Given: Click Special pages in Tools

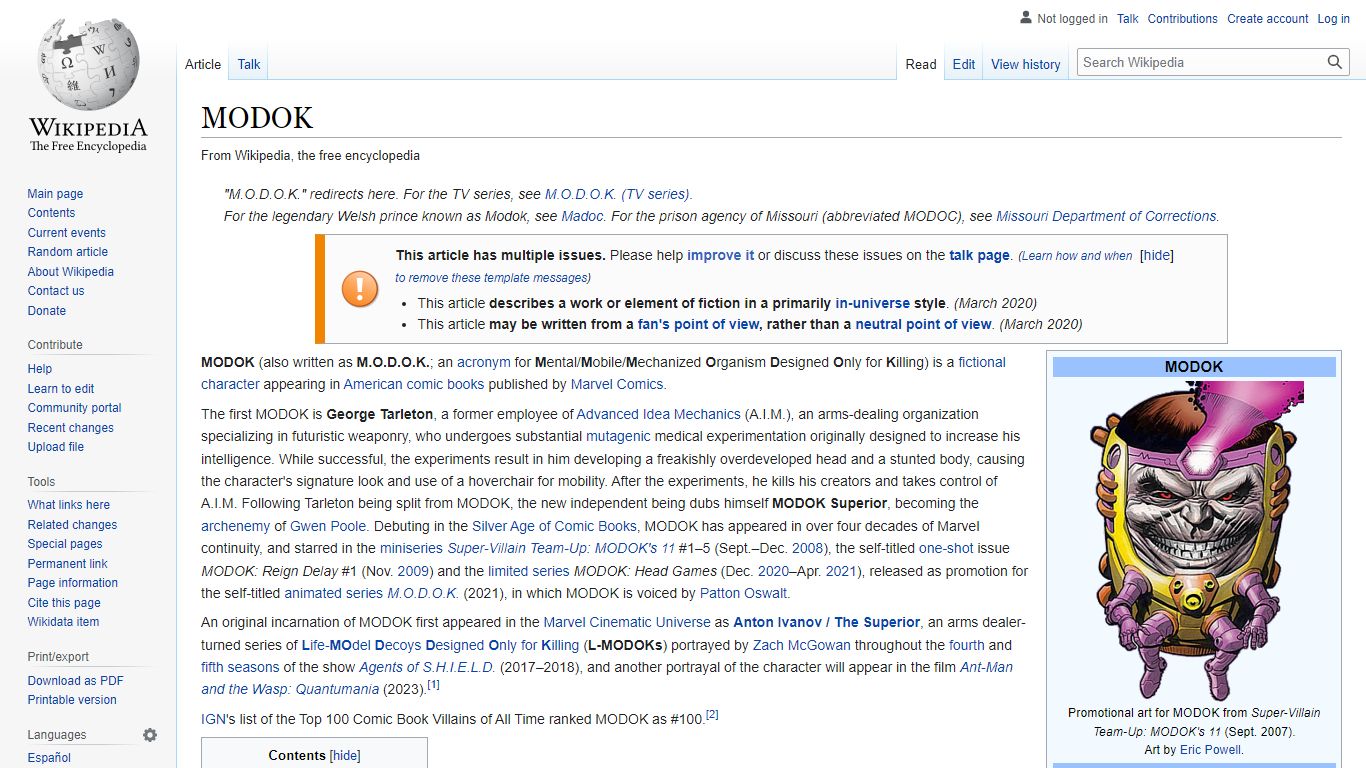Looking at the screenshot, I should (65, 544).
